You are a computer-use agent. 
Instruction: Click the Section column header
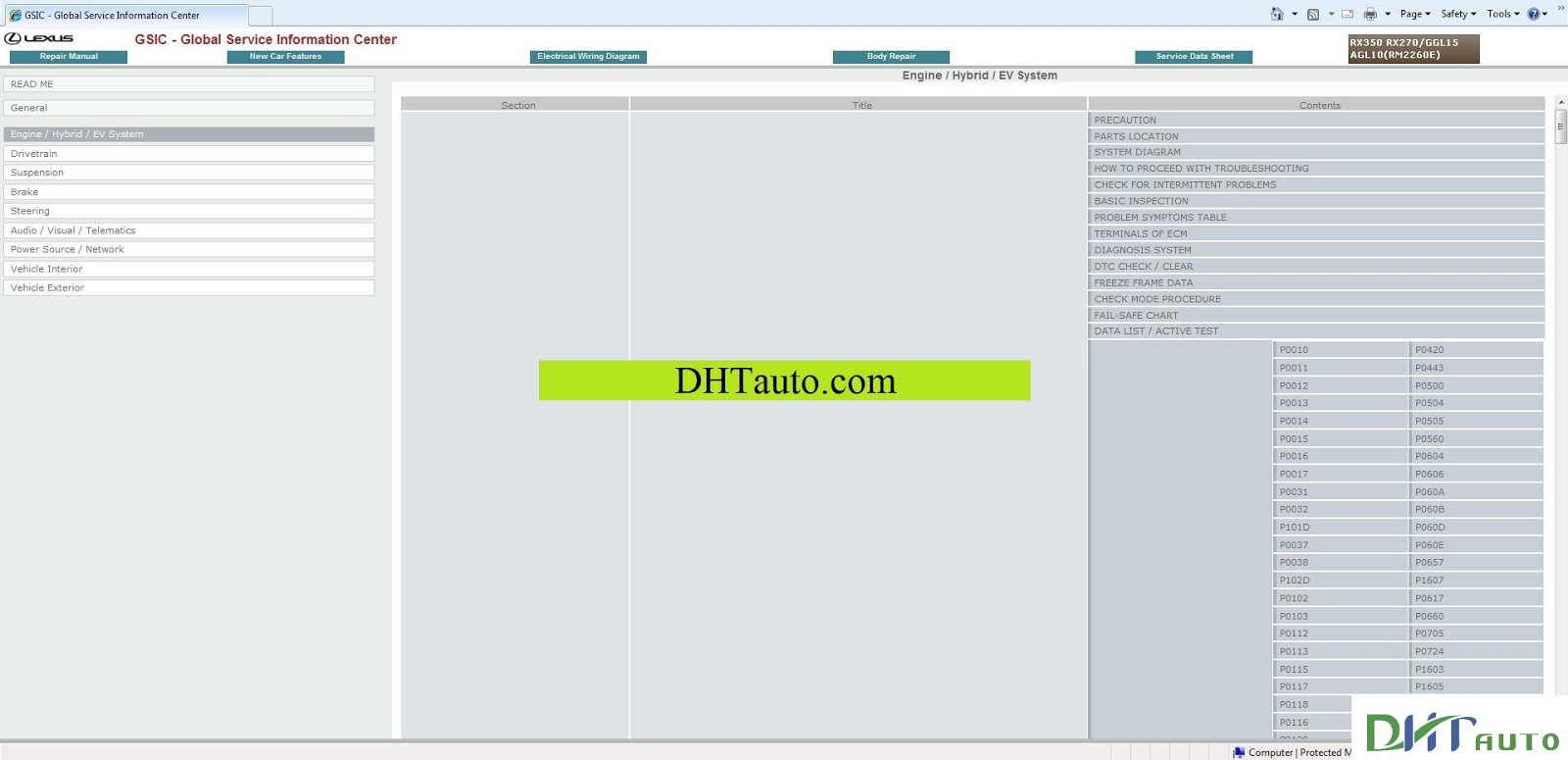point(514,104)
